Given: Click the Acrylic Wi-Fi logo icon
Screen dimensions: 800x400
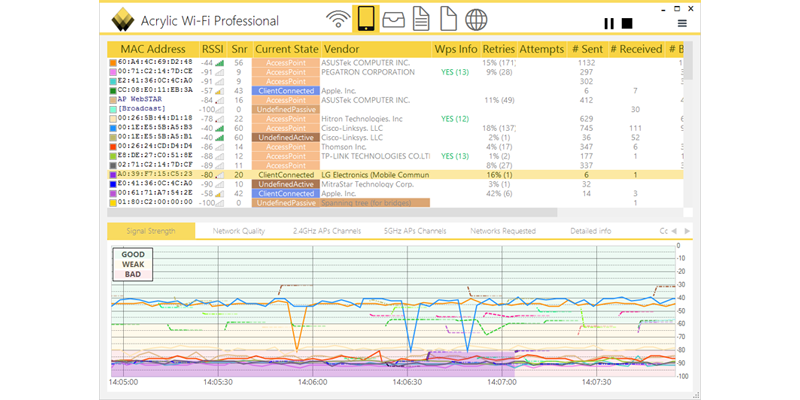Looking at the screenshot, I should pyautogui.click(x=124, y=20).
